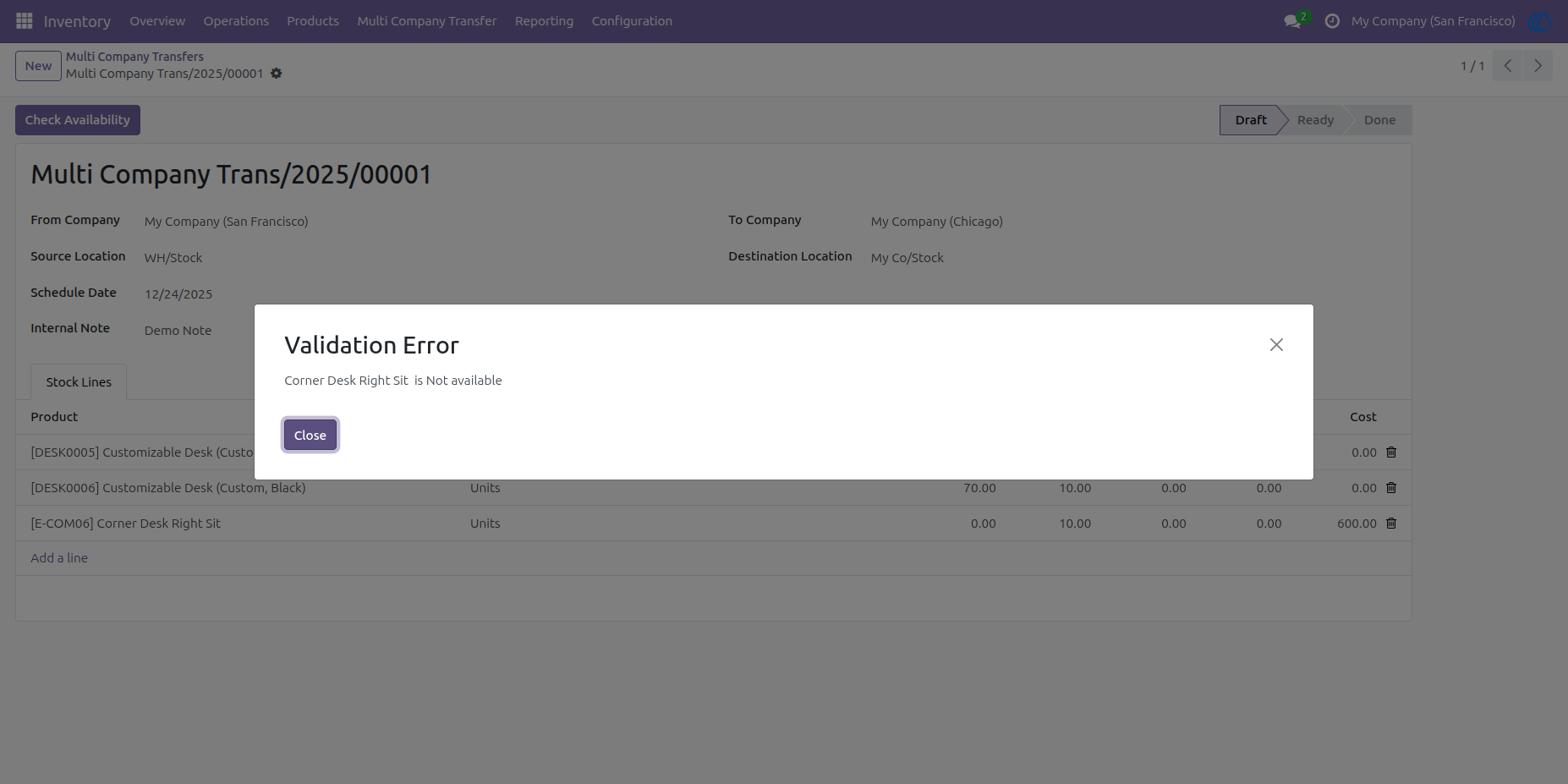This screenshot has width=1568, height=784.
Task: Click the user avatar icon
Action: coord(1539,21)
